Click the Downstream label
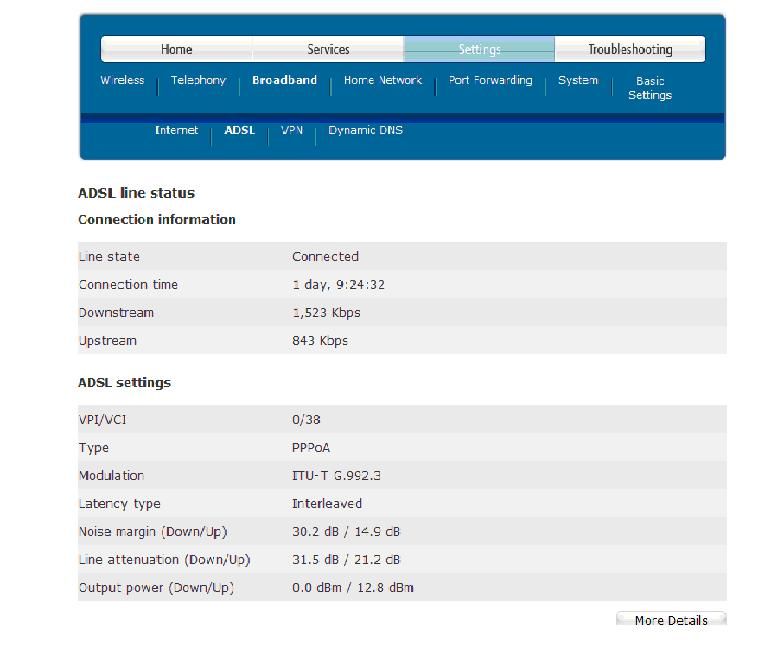766x657 pixels. coord(116,313)
